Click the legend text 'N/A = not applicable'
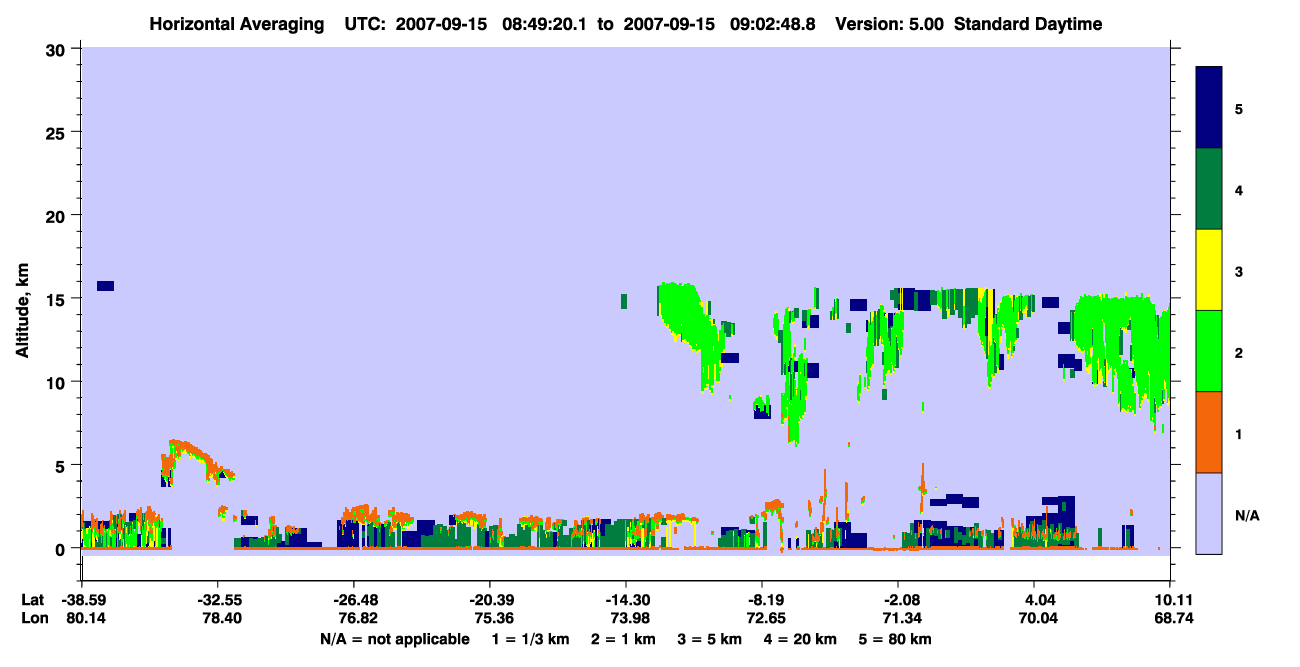1300x667 pixels. click(x=394, y=639)
